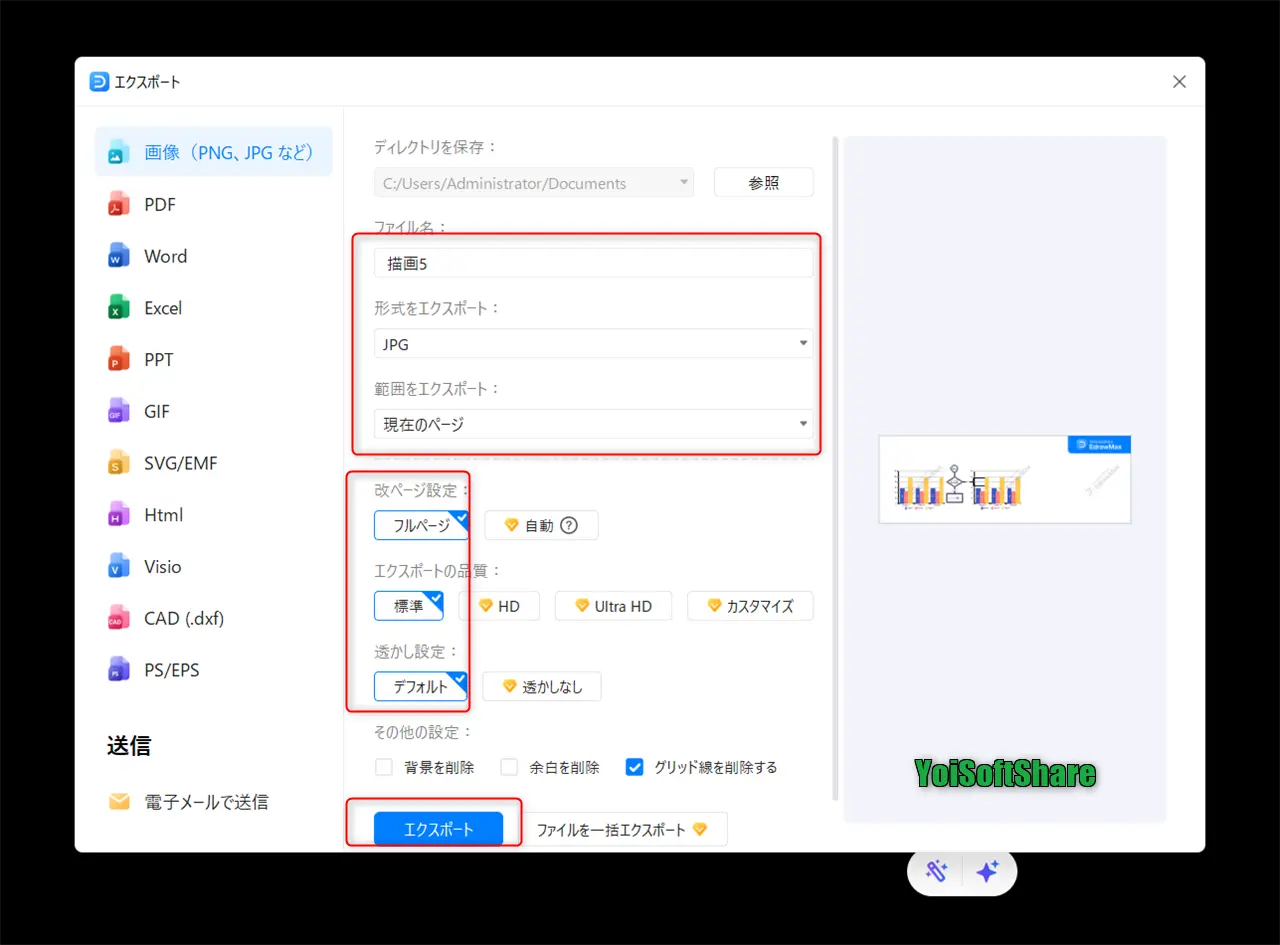Select HD export quality

click(x=499, y=606)
